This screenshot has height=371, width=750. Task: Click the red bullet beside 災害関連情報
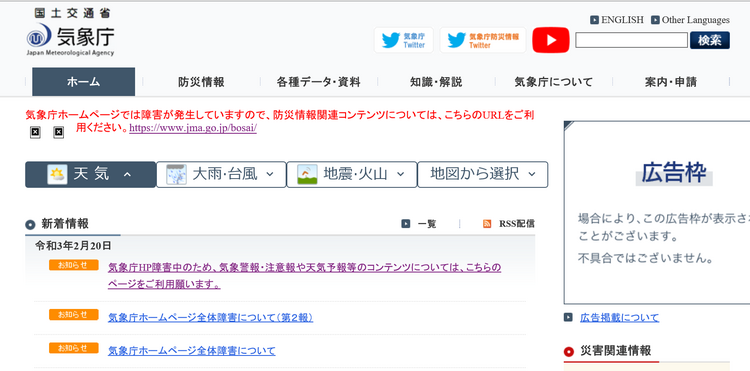569,352
